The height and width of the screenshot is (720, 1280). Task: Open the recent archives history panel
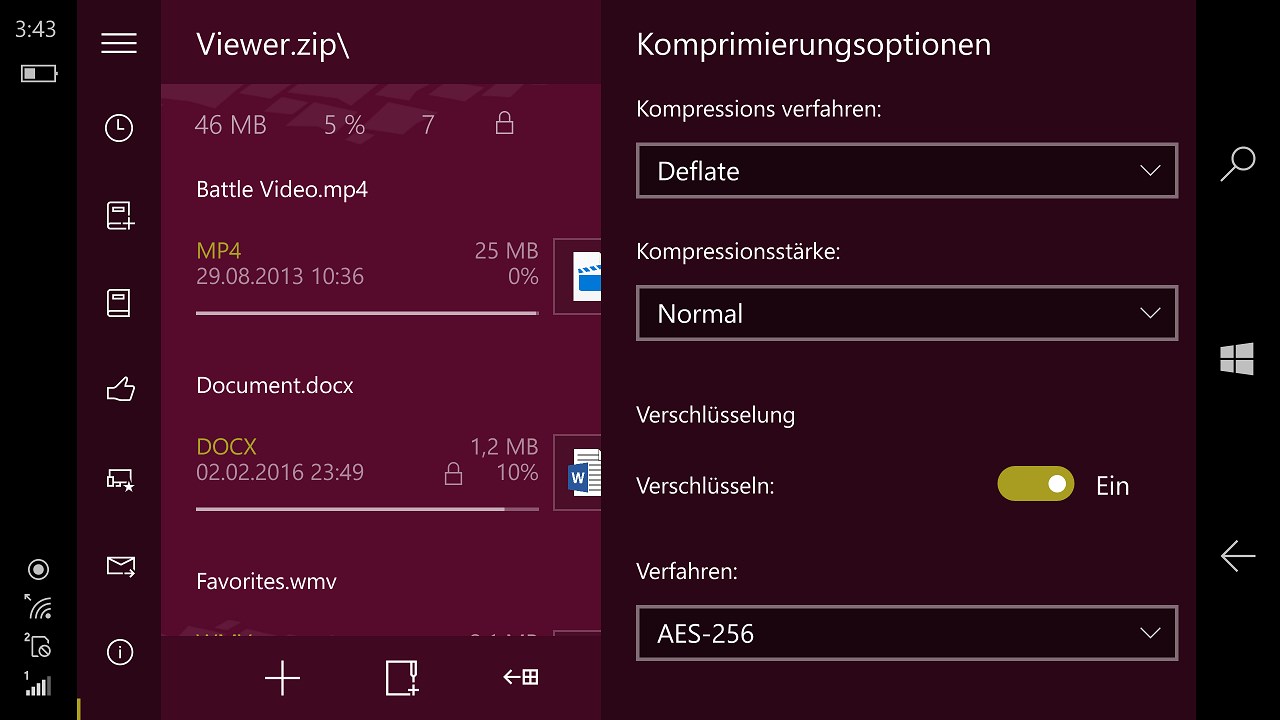pos(119,128)
